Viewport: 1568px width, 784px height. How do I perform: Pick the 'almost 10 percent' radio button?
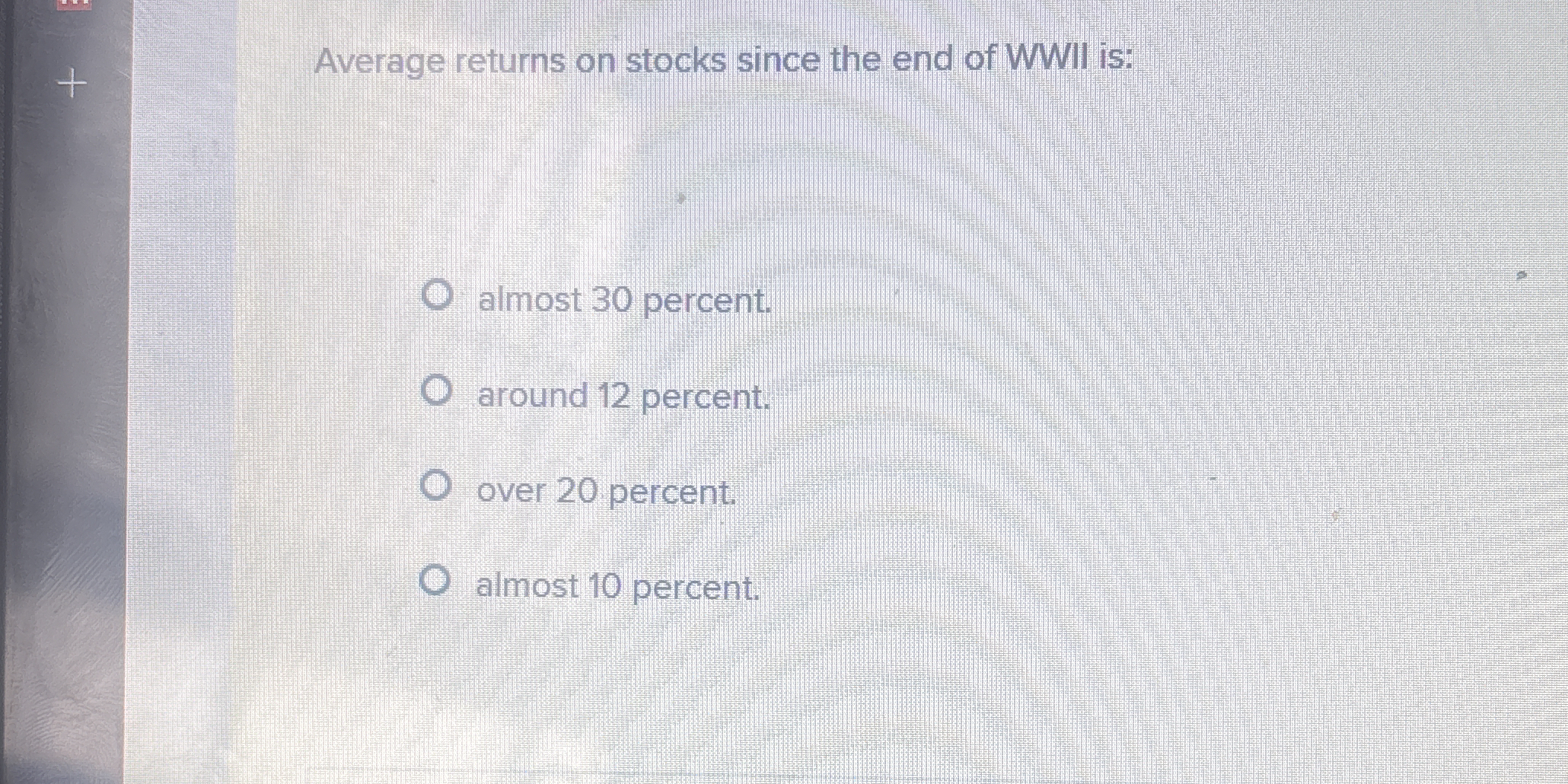point(435,581)
